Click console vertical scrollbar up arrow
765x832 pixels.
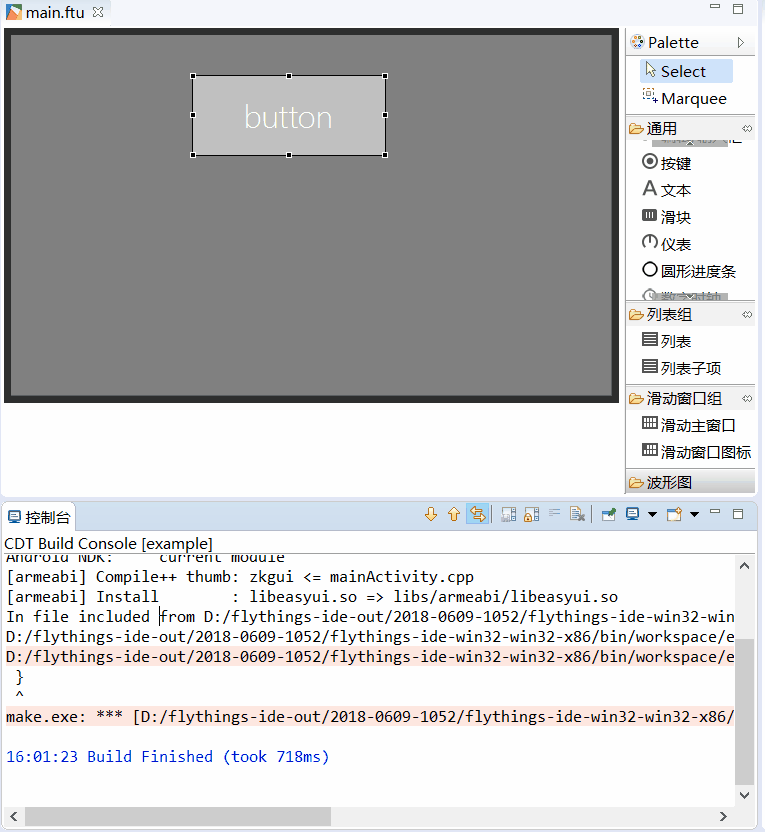pyautogui.click(x=744, y=566)
